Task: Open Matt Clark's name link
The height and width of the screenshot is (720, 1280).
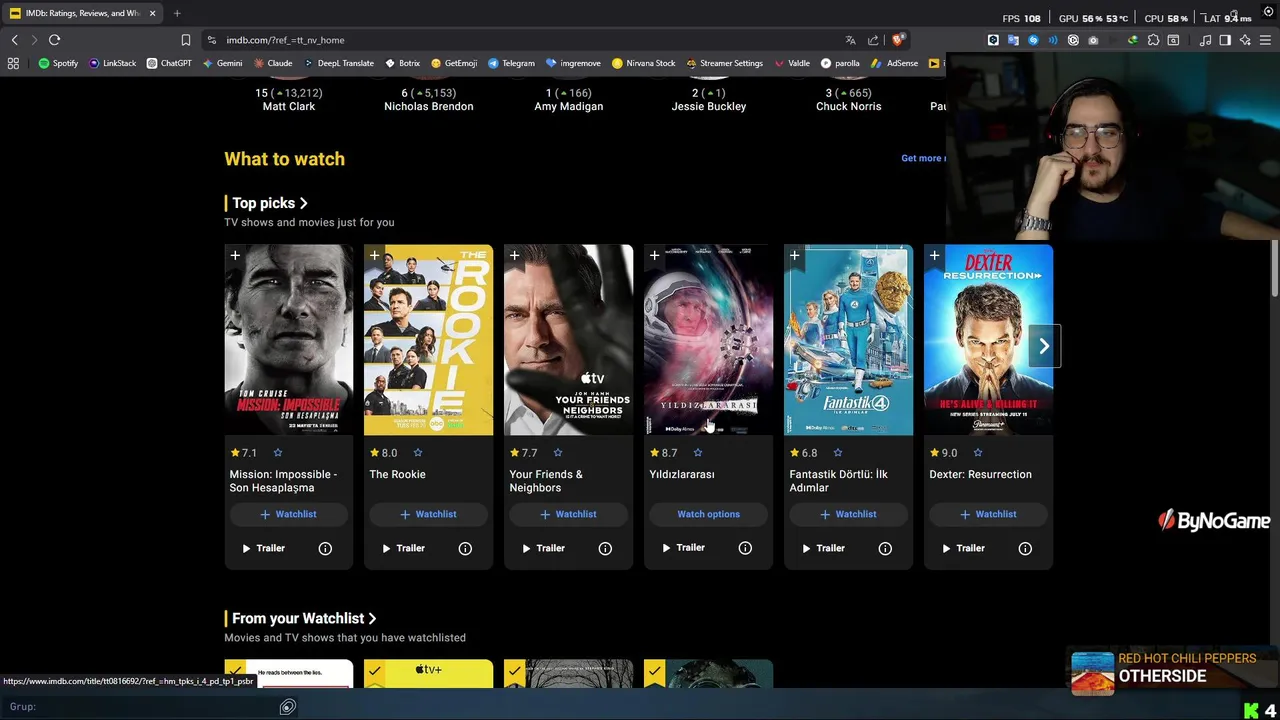Action: (x=289, y=106)
